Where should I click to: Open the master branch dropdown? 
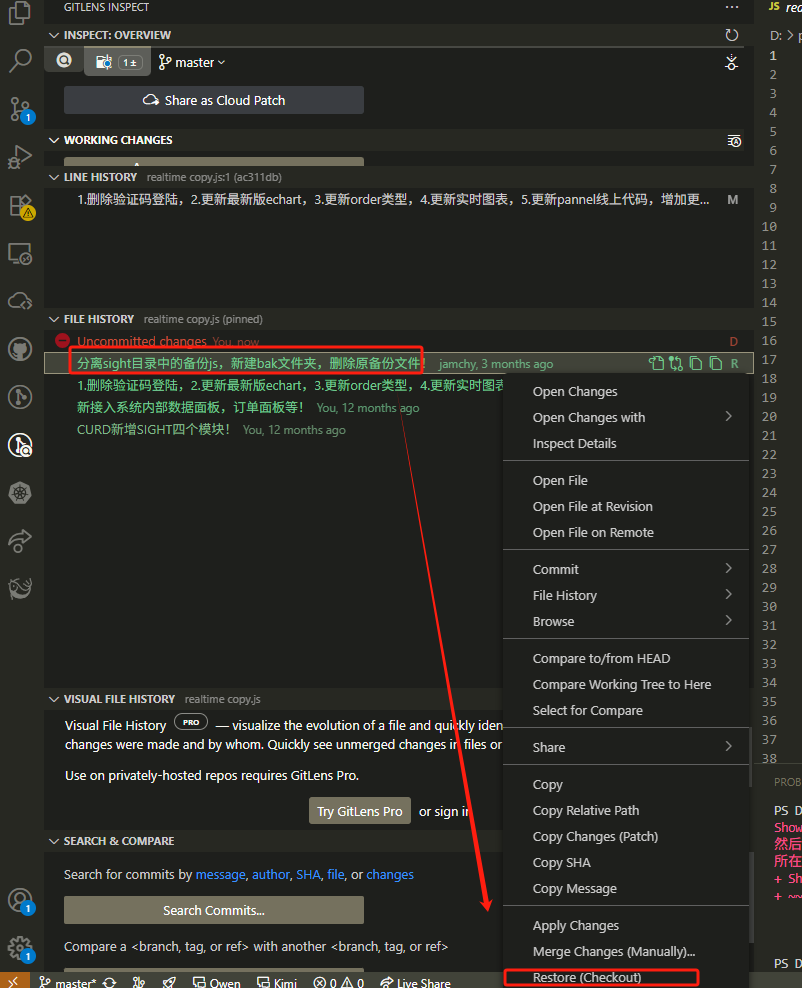[192, 62]
